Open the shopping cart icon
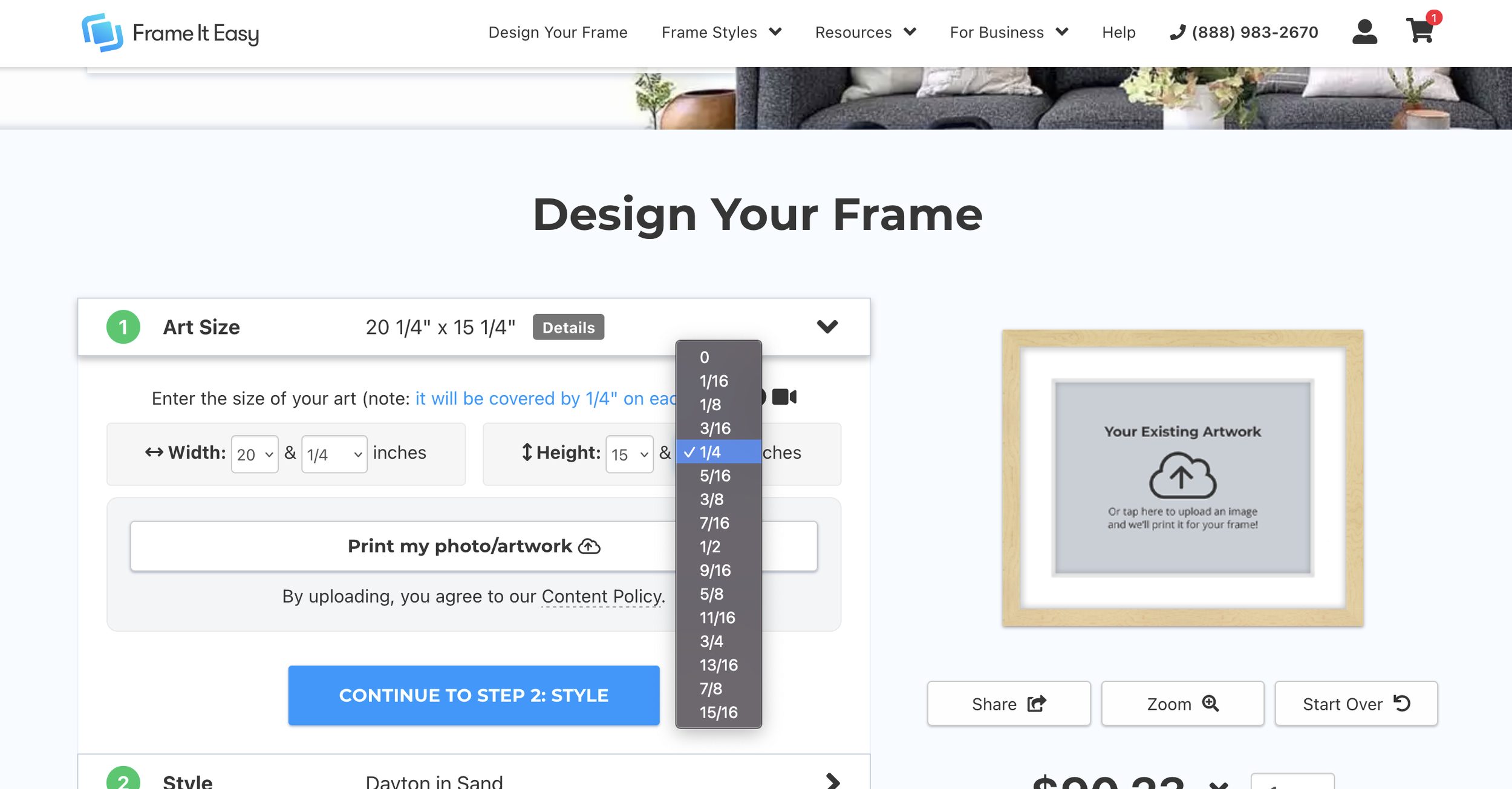Viewport: 1512px width, 789px height. (1419, 31)
